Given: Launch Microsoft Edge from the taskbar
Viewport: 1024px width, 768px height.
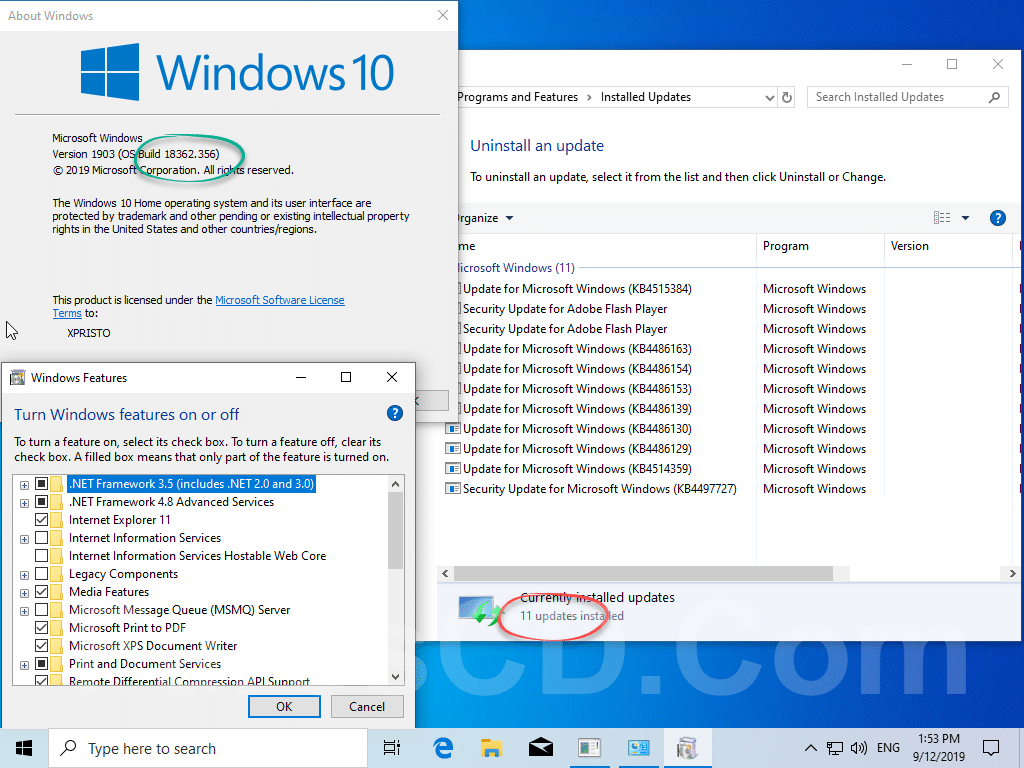Looking at the screenshot, I should pos(443,748).
